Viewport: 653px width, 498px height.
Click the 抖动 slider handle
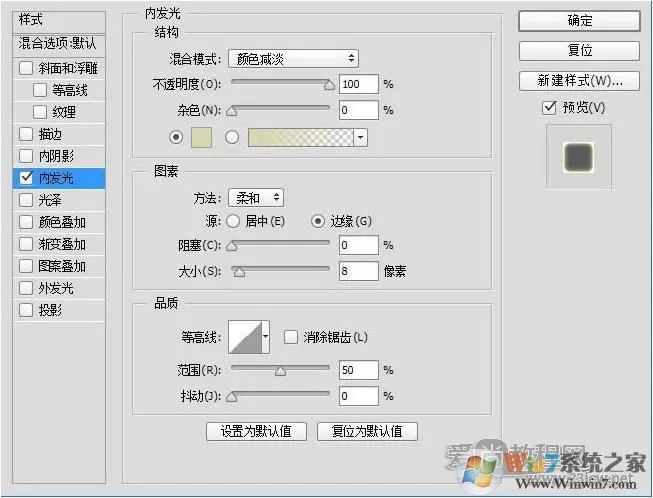[x=232, y=397]
